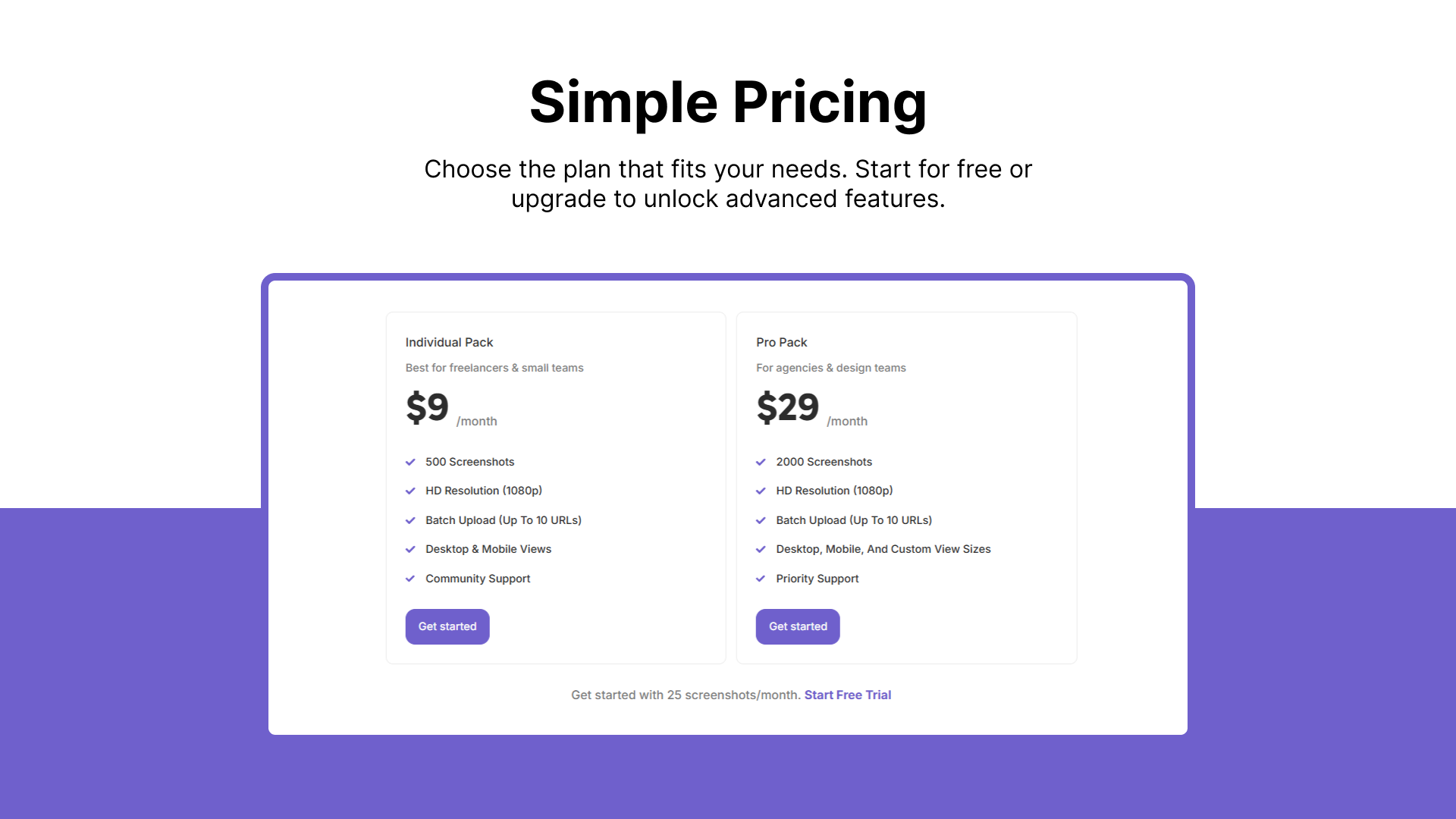Click Get started under Pro Pack
Viewport: 1456px width, 819px height.
point(797,626)
